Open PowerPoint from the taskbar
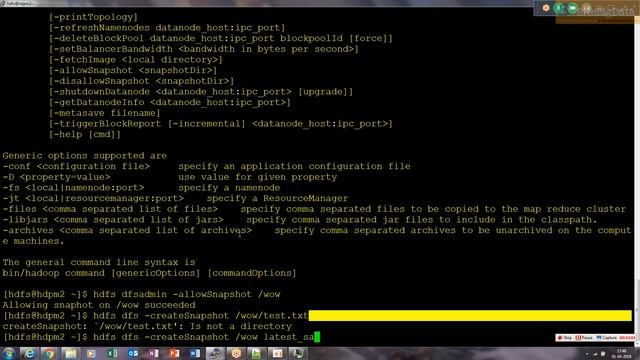This screenshot has width=640, height=360. pos(174,353)
